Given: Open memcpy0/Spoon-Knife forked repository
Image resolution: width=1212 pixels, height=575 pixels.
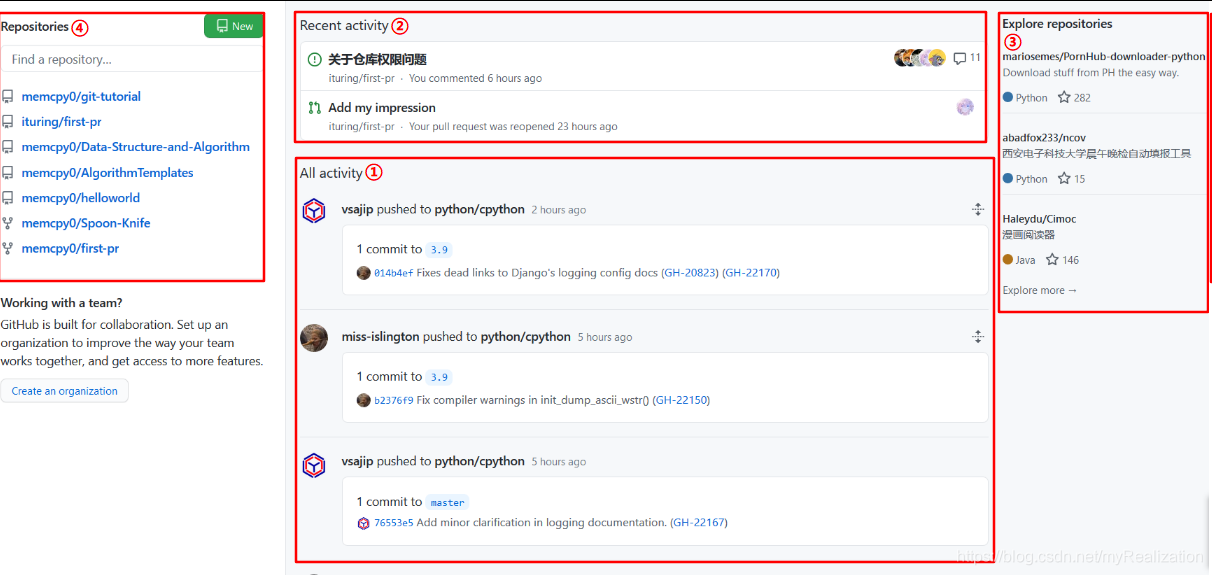Looking at the screenshot, I should [86, 223].
